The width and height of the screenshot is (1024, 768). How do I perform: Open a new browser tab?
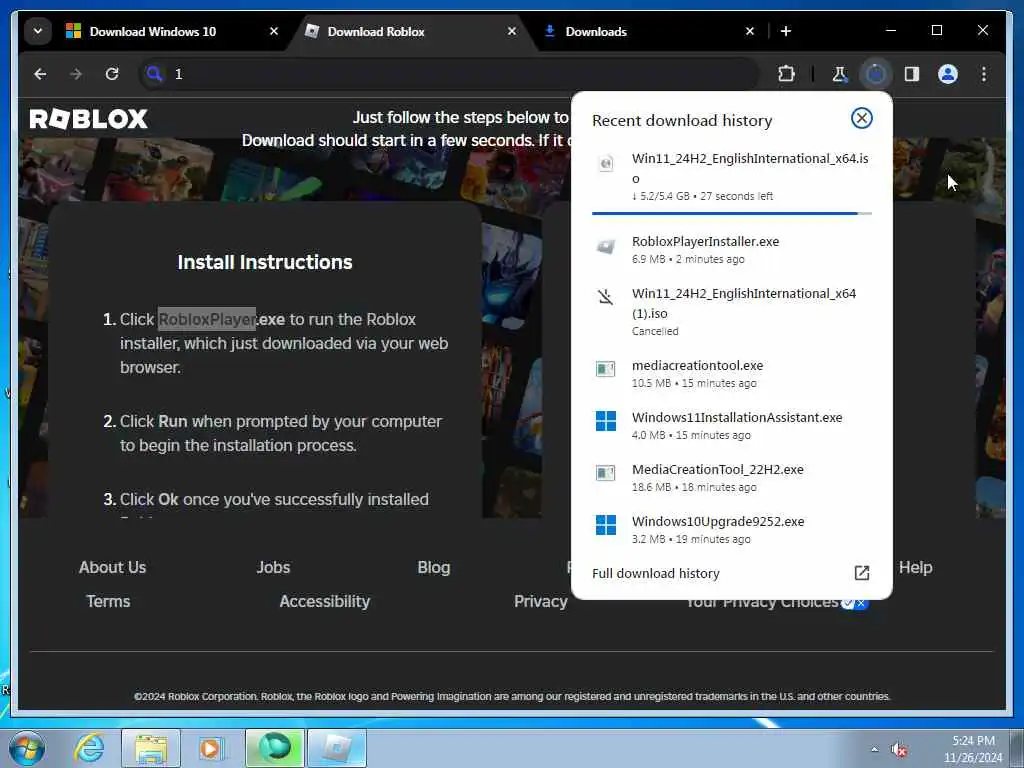coord(786,31)
